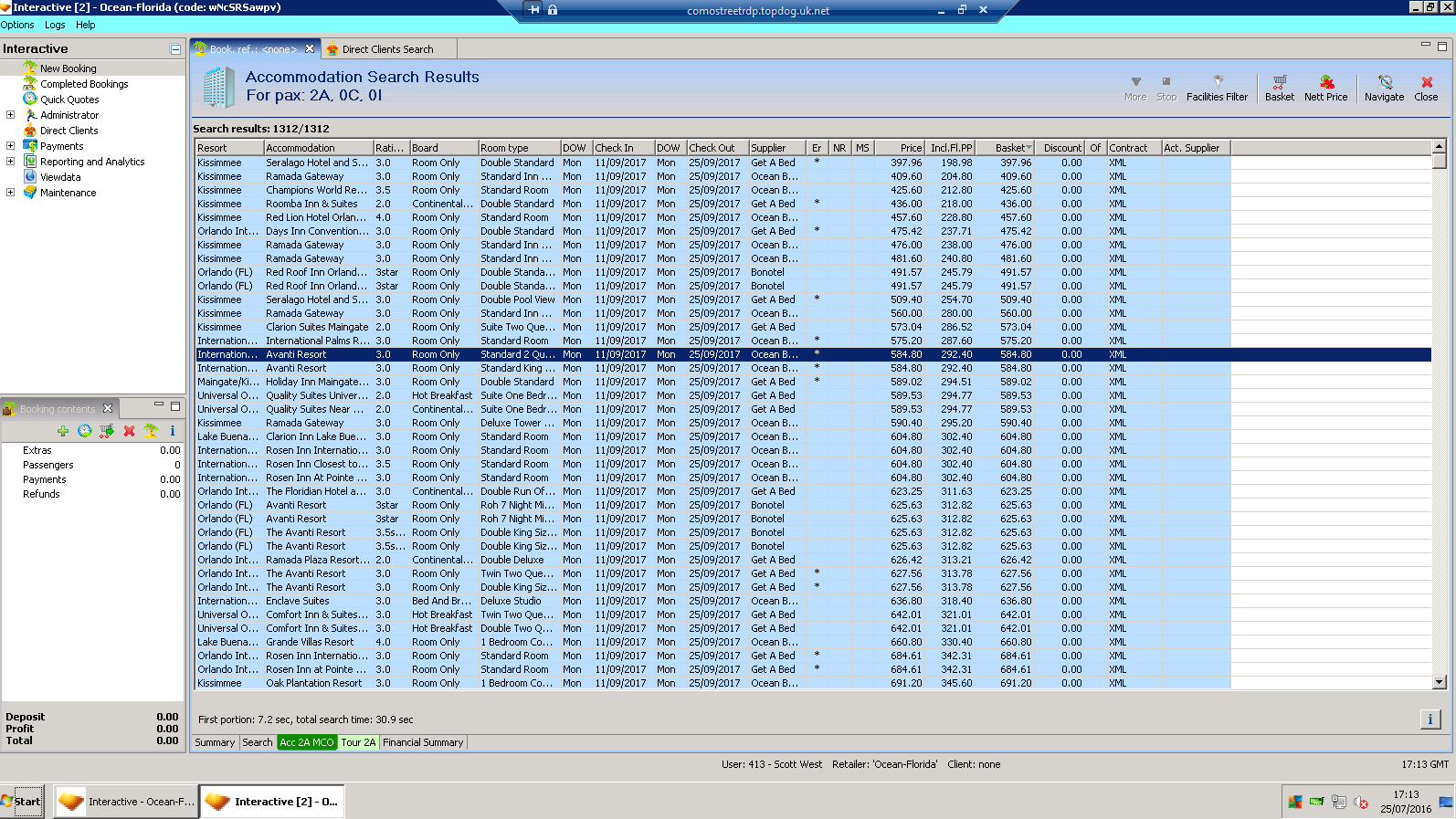Open the Logs menu

(55, 25)
